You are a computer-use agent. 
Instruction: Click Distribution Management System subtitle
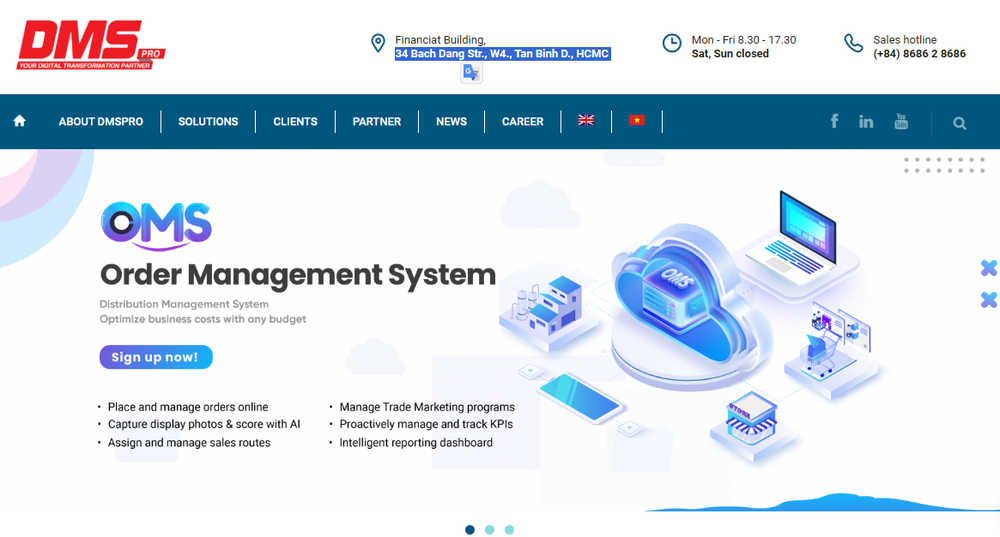[184, 304]
